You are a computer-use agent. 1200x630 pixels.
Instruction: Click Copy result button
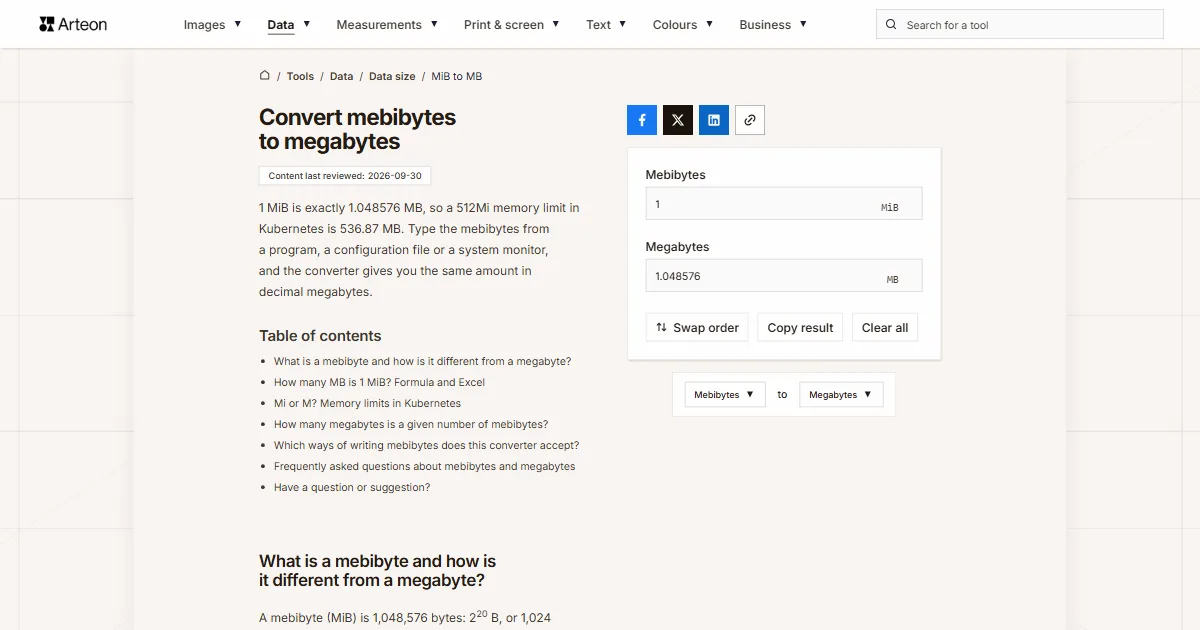(800, 328)
